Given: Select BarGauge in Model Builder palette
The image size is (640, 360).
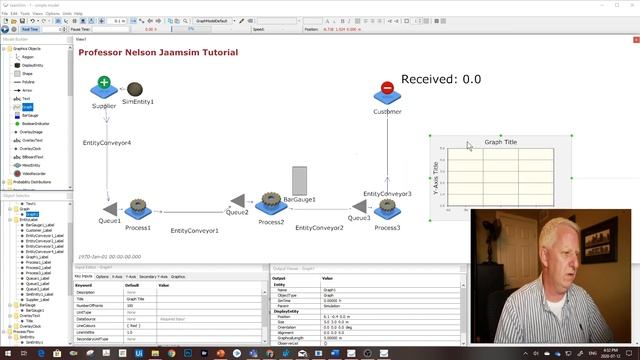Looking at the screenshot, I should coord(30,116).
